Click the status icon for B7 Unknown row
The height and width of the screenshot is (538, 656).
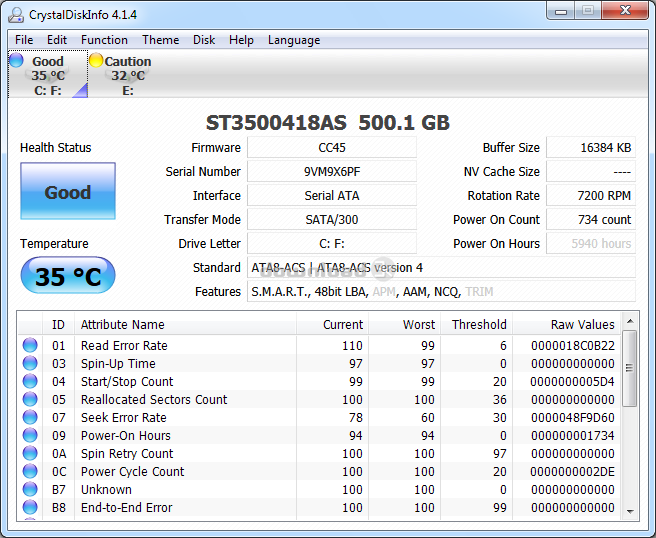(x=30, y=489)
